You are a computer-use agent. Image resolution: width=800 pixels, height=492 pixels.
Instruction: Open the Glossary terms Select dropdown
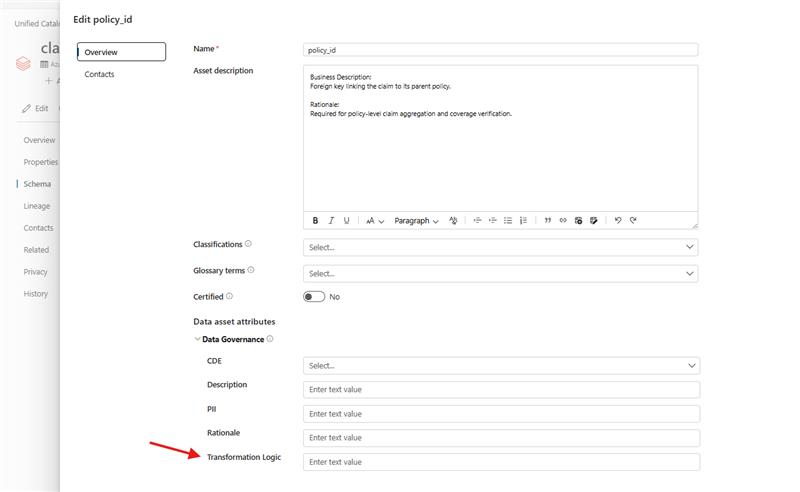point(500,274)
